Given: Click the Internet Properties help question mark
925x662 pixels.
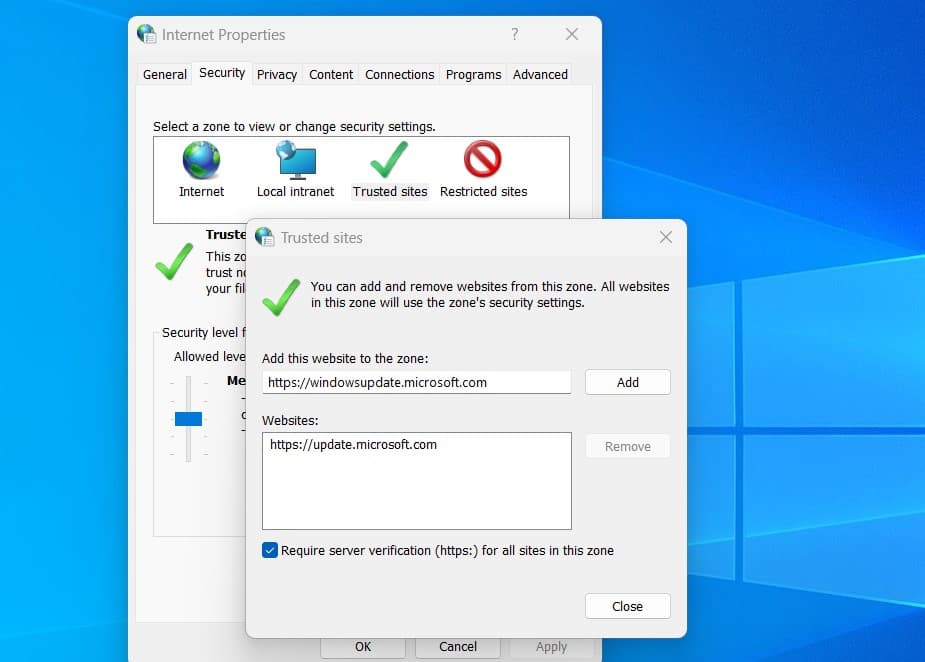Looking at the screenshot, I should point(515,34).
